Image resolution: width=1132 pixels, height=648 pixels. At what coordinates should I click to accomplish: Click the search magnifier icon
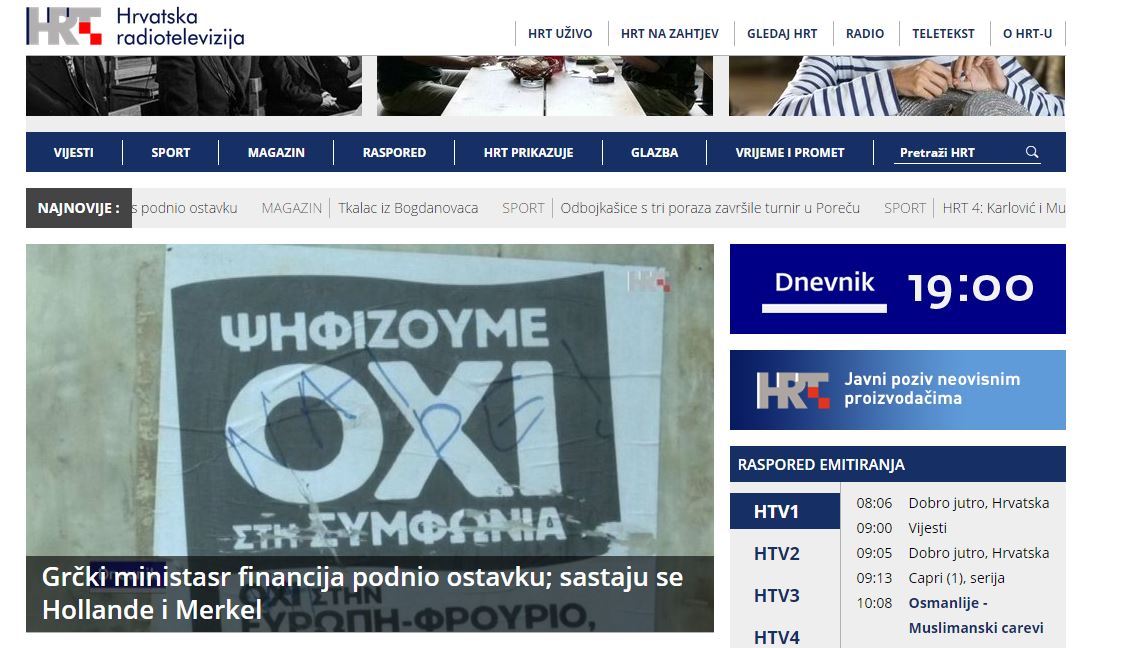1032,152
